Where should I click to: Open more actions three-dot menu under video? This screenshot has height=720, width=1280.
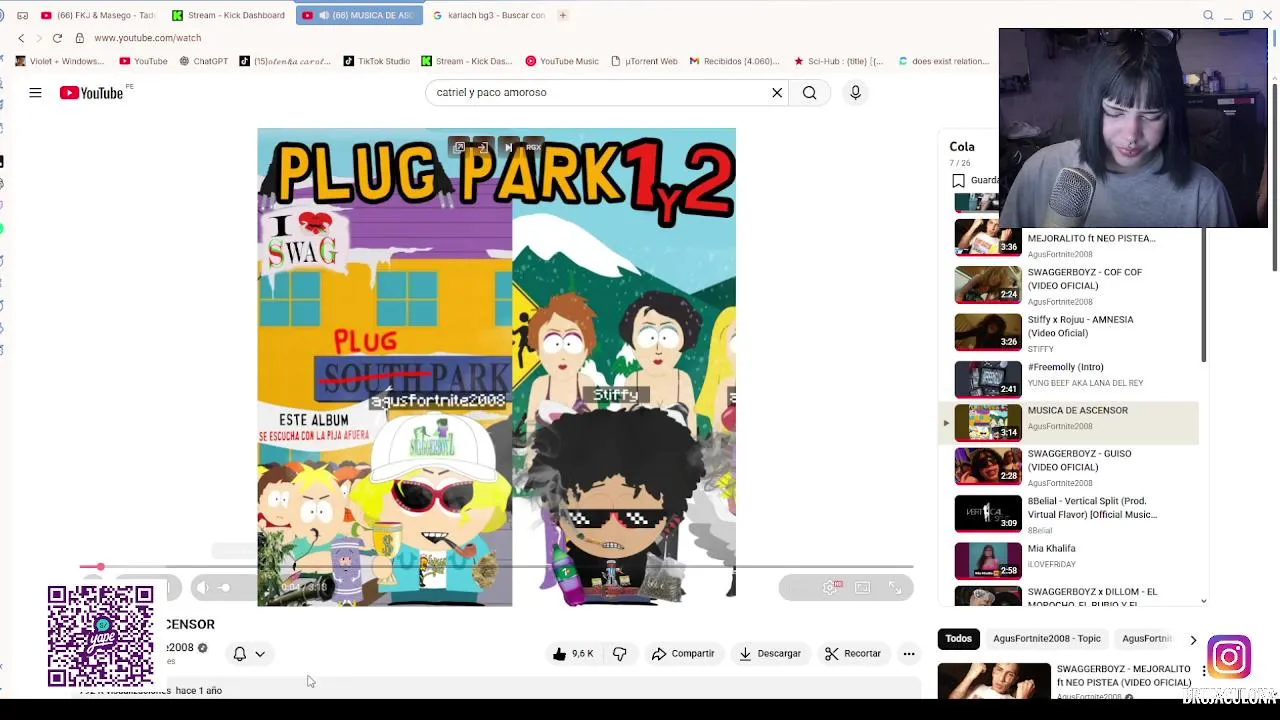(909, 654)
